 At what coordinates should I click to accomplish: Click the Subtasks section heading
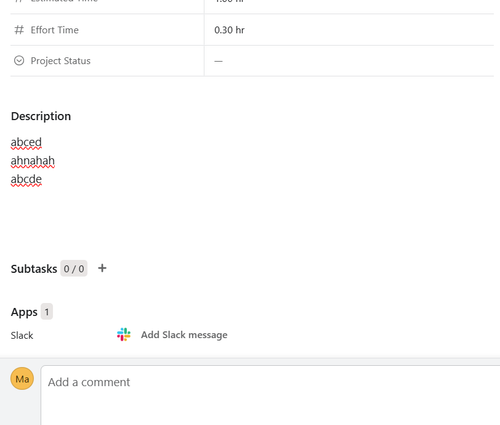tap(34, 269)
